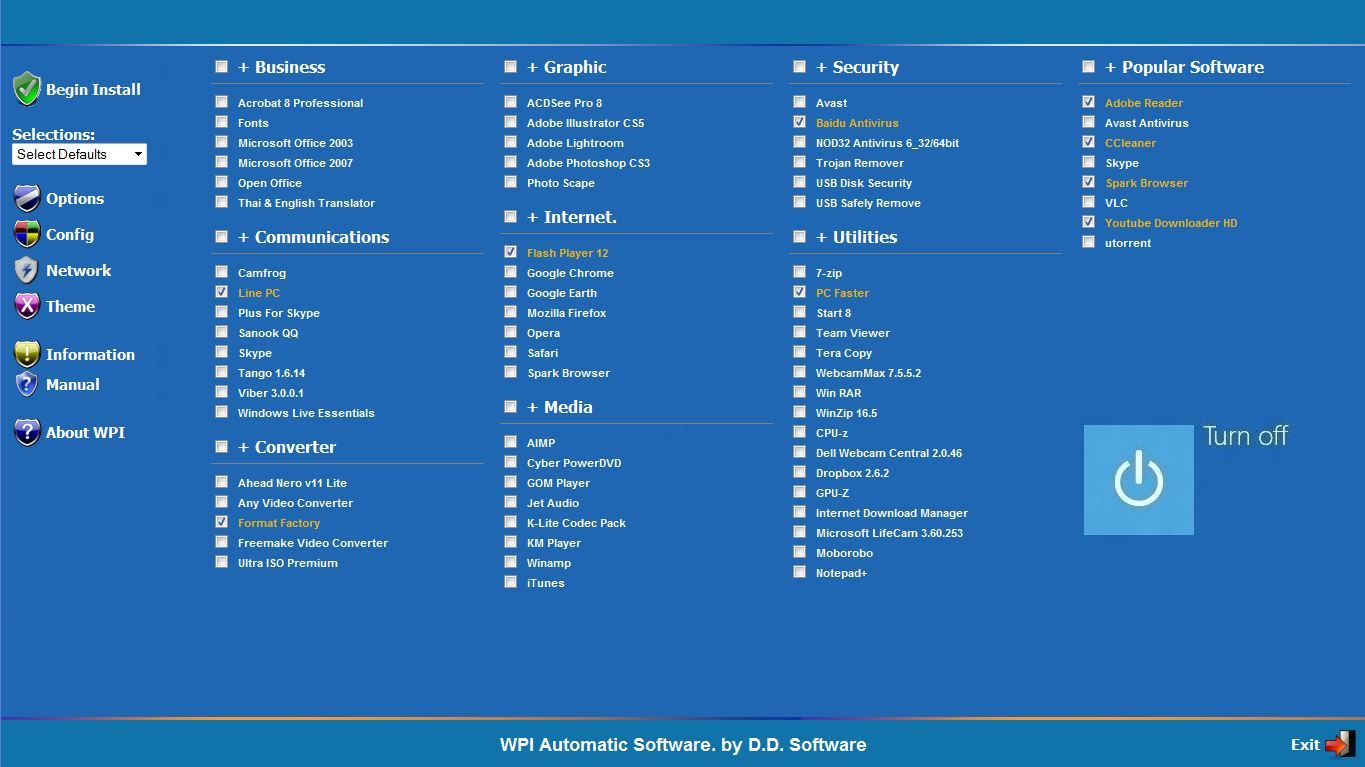Select the Internet Download Manager checkbox
The width and height of the screenshot is (1365, 767).
click(800, 512)
